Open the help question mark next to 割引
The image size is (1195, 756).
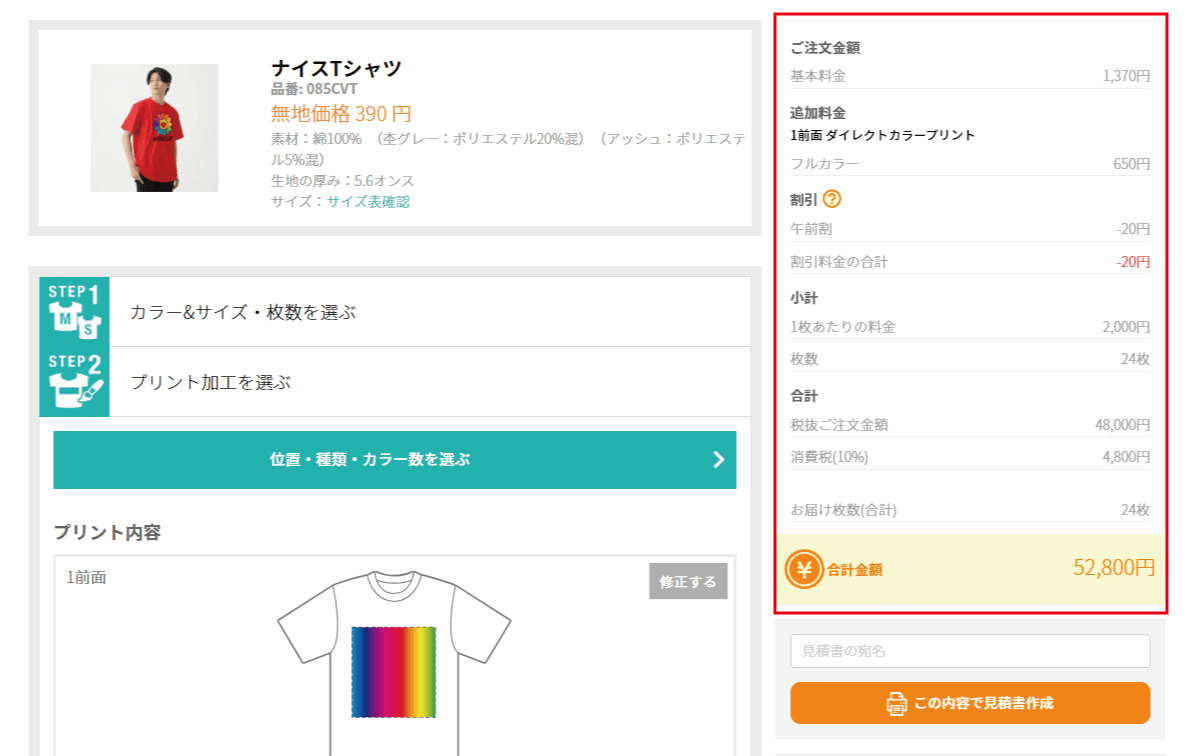(x=831, y=199)
